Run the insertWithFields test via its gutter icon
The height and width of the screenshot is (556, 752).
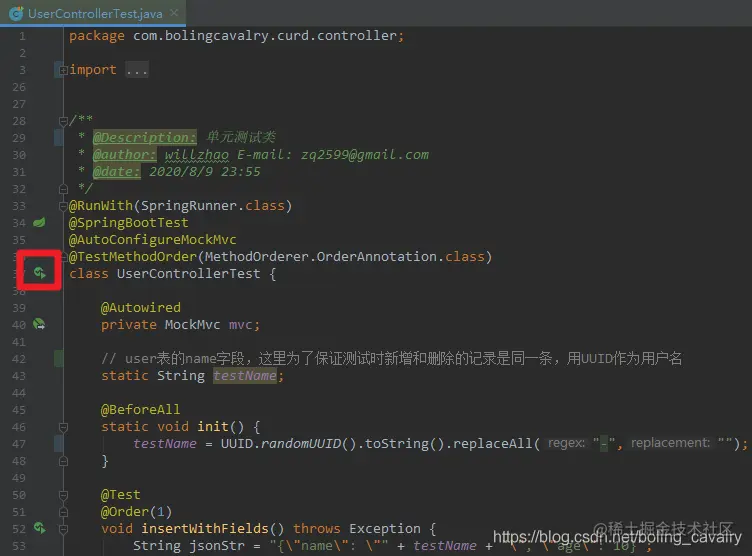point(40,528)
